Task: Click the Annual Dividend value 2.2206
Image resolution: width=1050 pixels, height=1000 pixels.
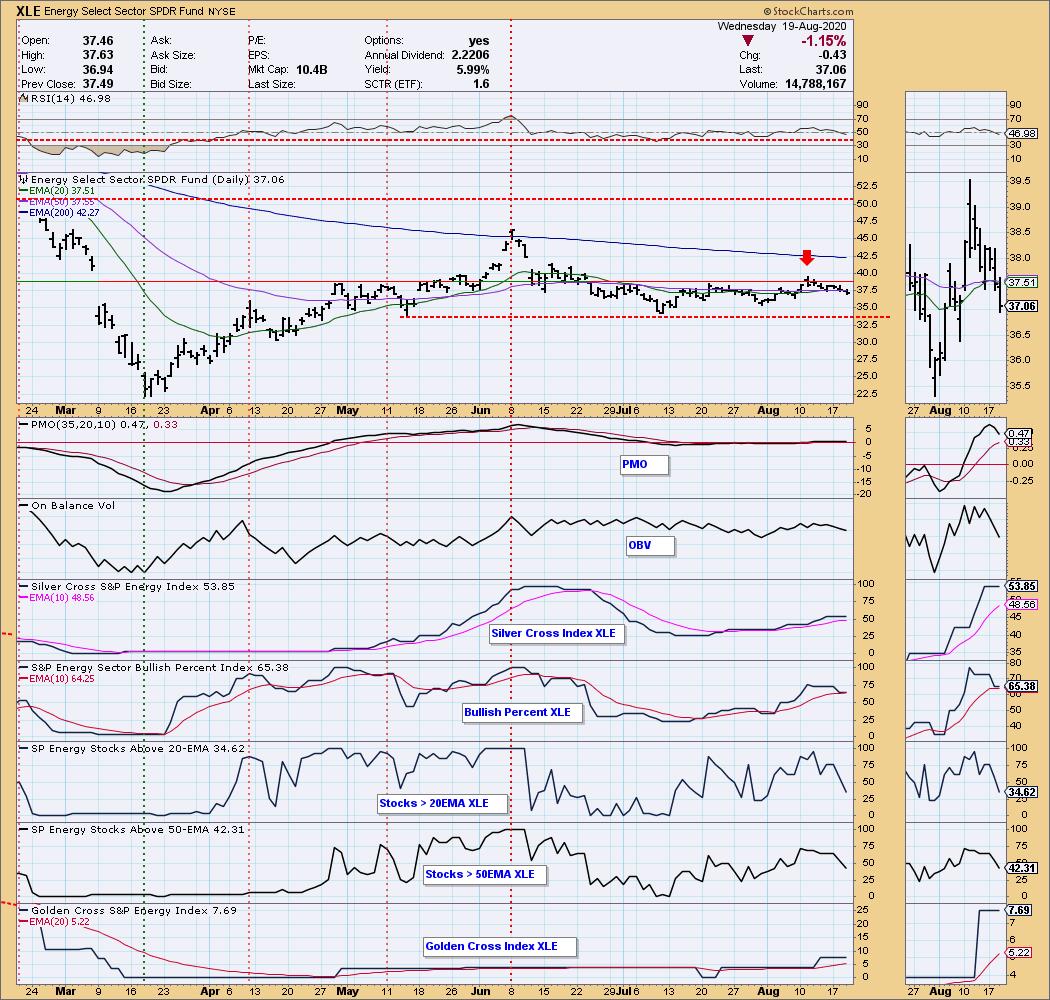Action: click(x=469, y=55)
